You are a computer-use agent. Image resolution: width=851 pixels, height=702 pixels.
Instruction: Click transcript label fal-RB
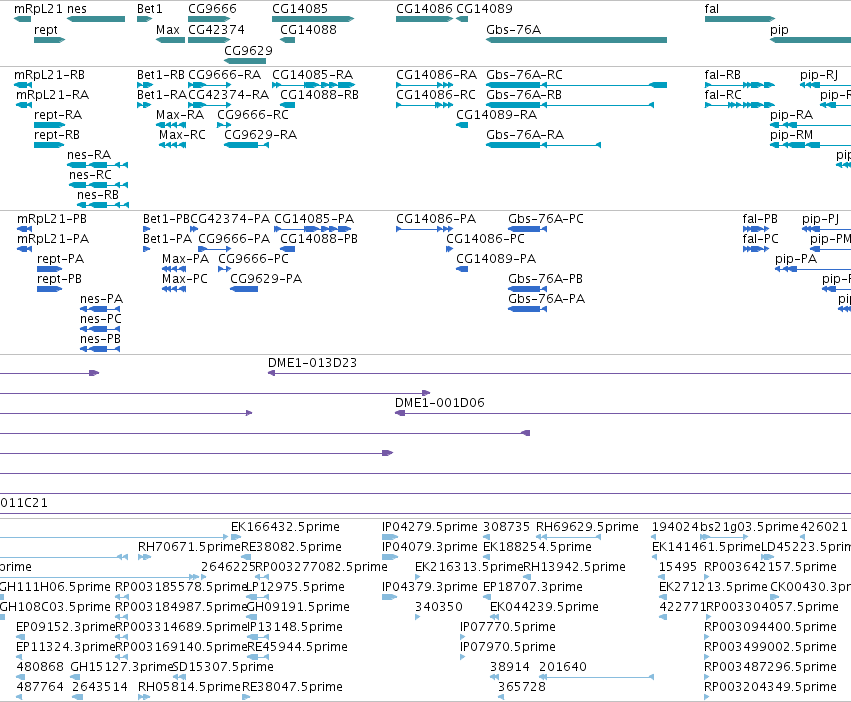(x=722, y=75)
